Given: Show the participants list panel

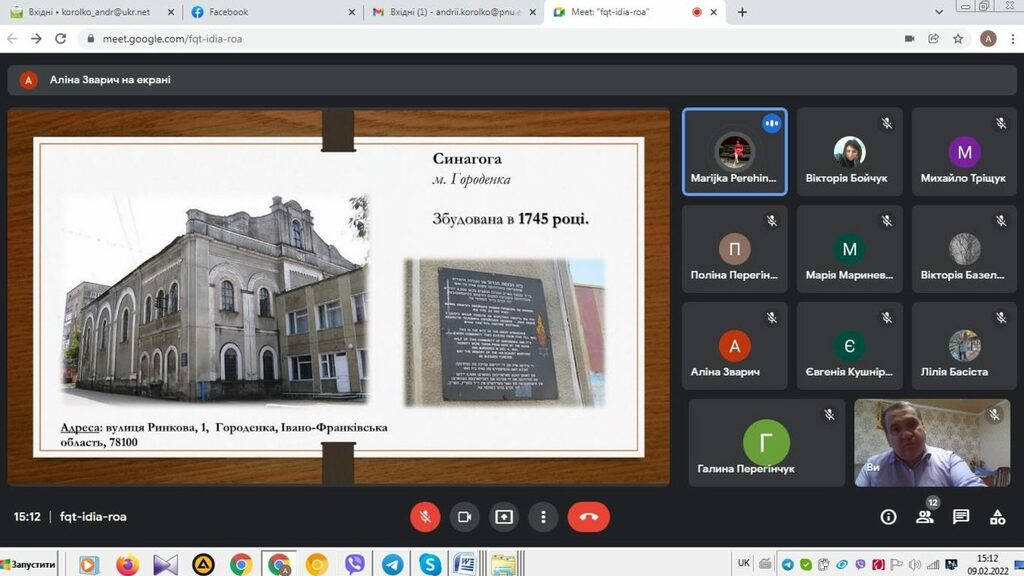Looking at the screenshot, I should [x=924, y=517].
